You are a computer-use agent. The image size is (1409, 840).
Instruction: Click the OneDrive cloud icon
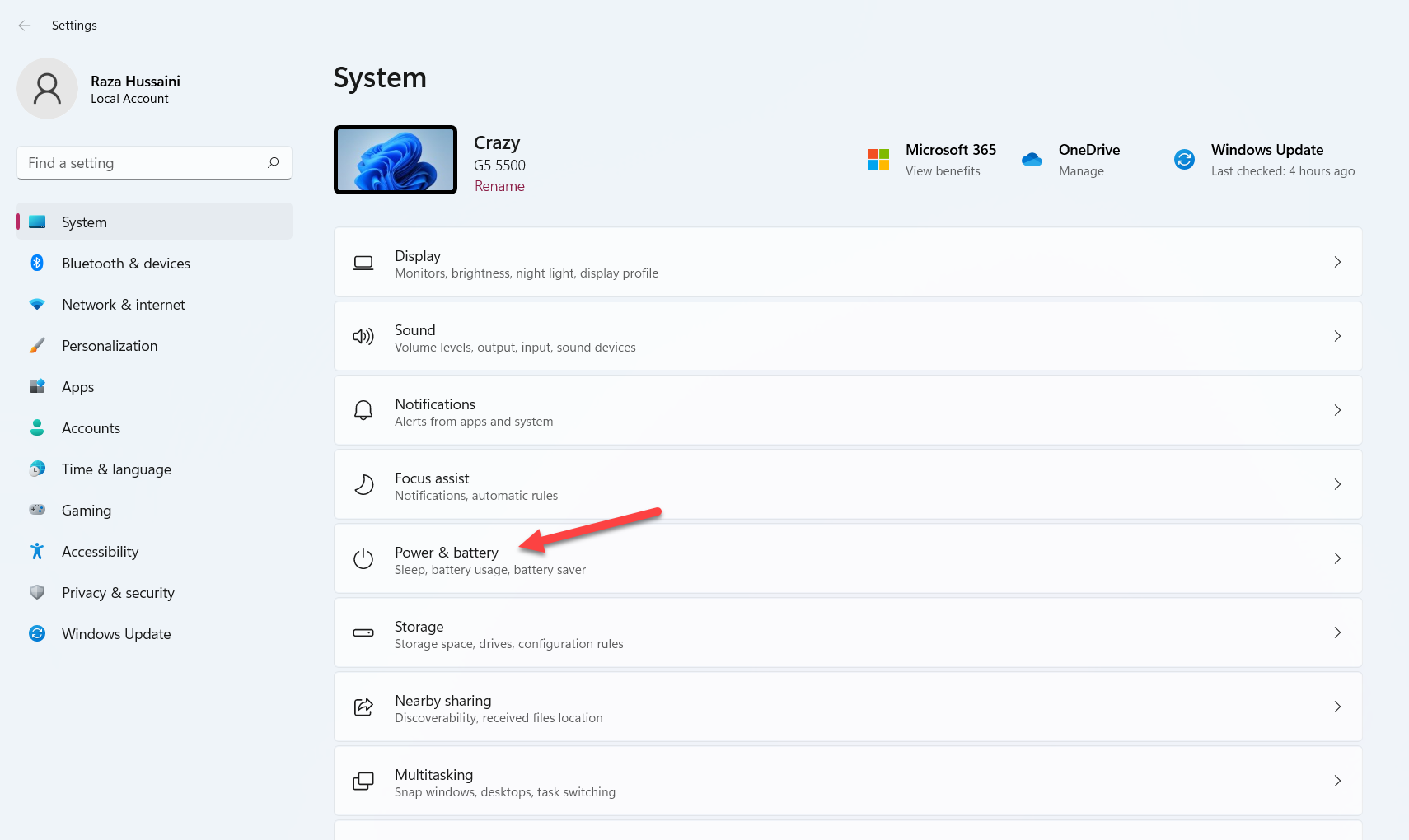click(x=1032, y=159)
